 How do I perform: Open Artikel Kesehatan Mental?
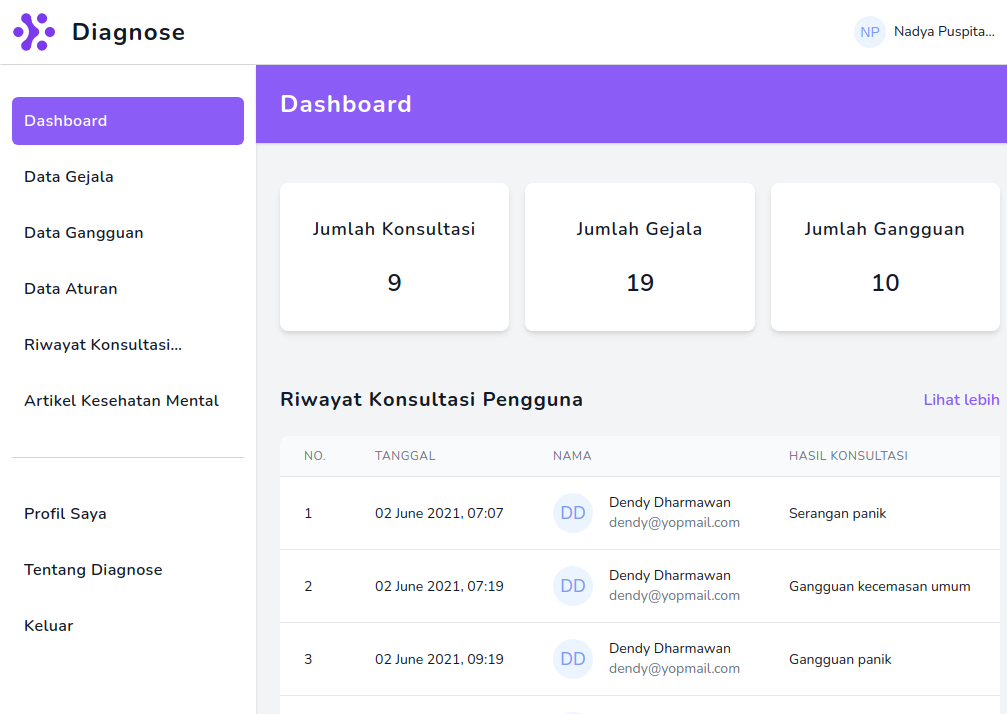[x=121, y=401]
